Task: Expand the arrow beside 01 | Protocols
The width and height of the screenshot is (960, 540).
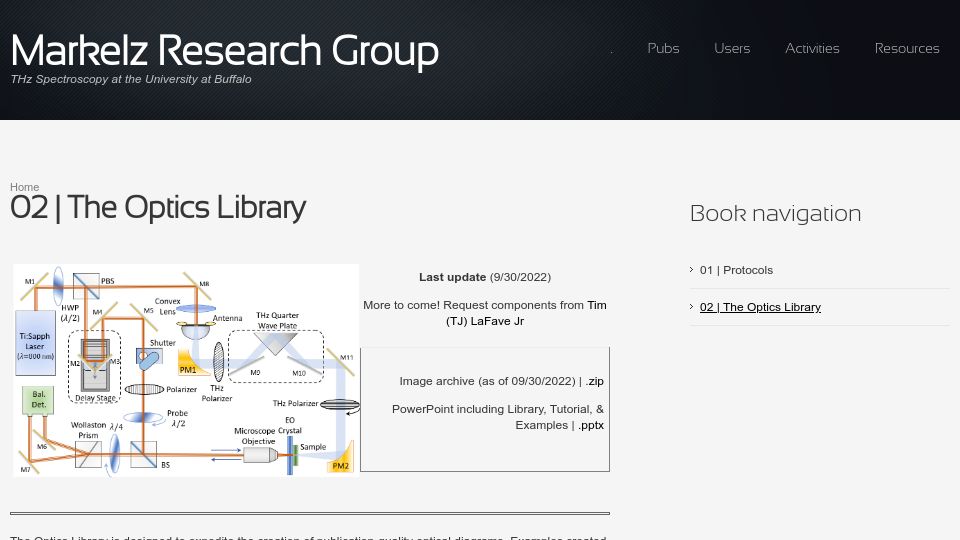Action: click(692, 269)
